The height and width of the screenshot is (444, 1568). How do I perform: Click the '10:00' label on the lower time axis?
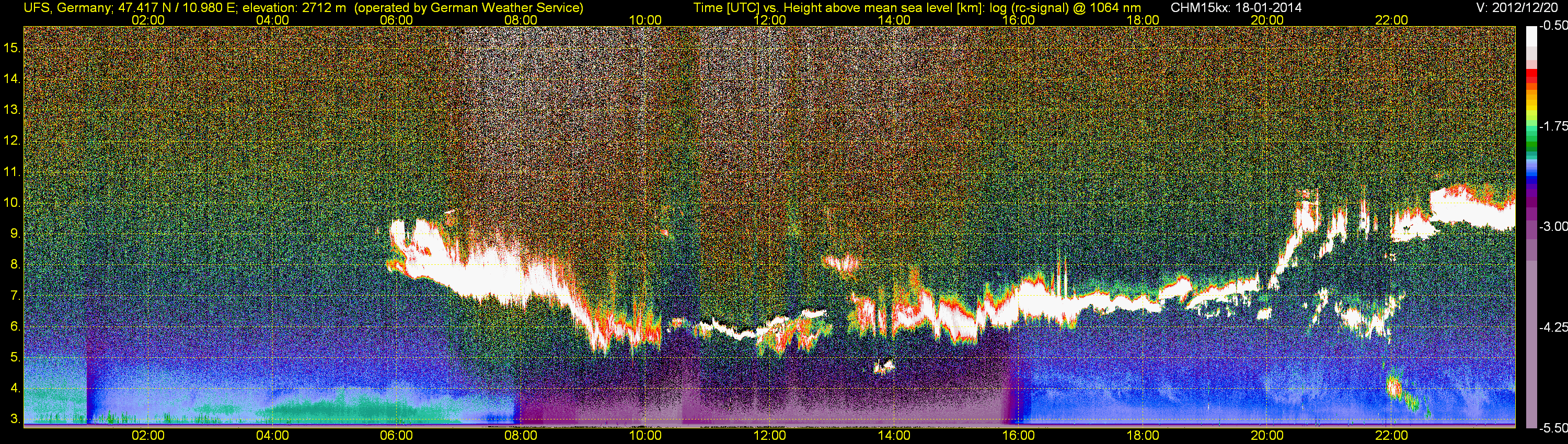645,436
